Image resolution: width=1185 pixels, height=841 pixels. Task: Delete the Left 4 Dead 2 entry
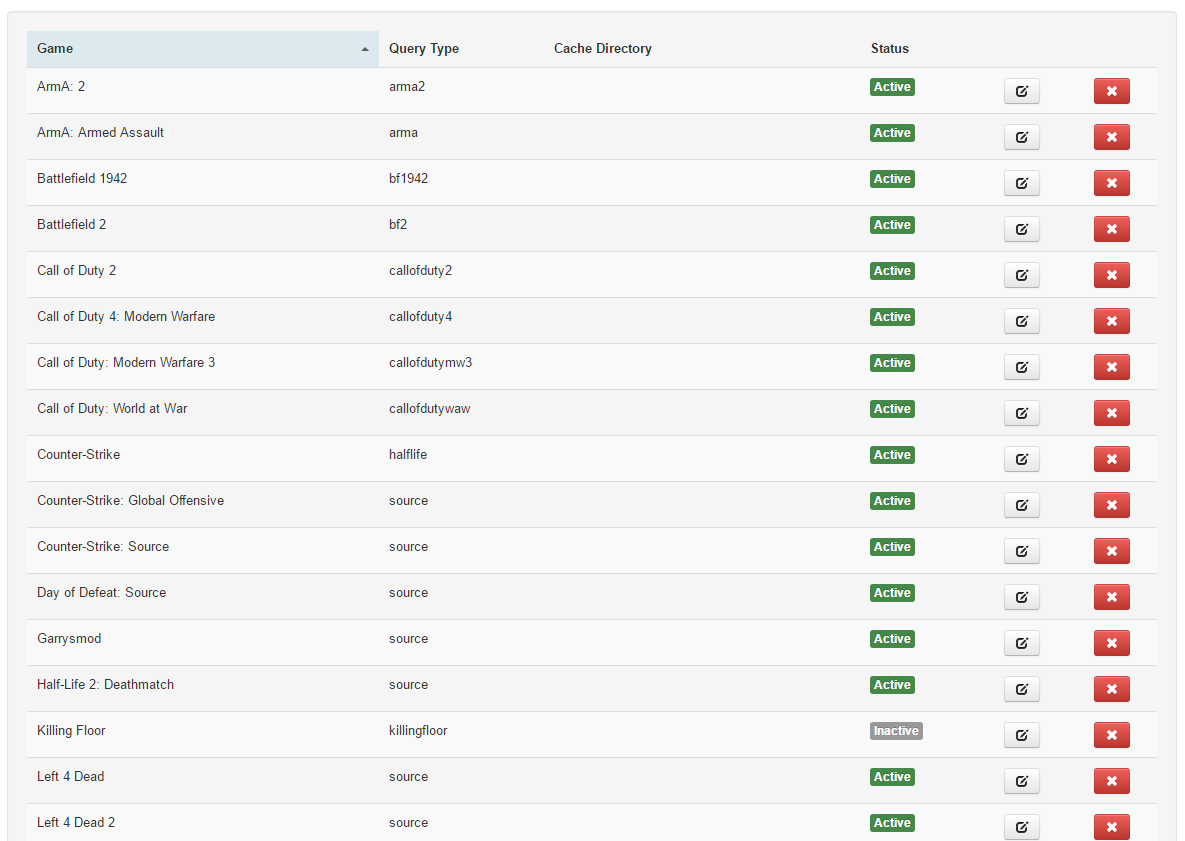[x=1112, y=827]
